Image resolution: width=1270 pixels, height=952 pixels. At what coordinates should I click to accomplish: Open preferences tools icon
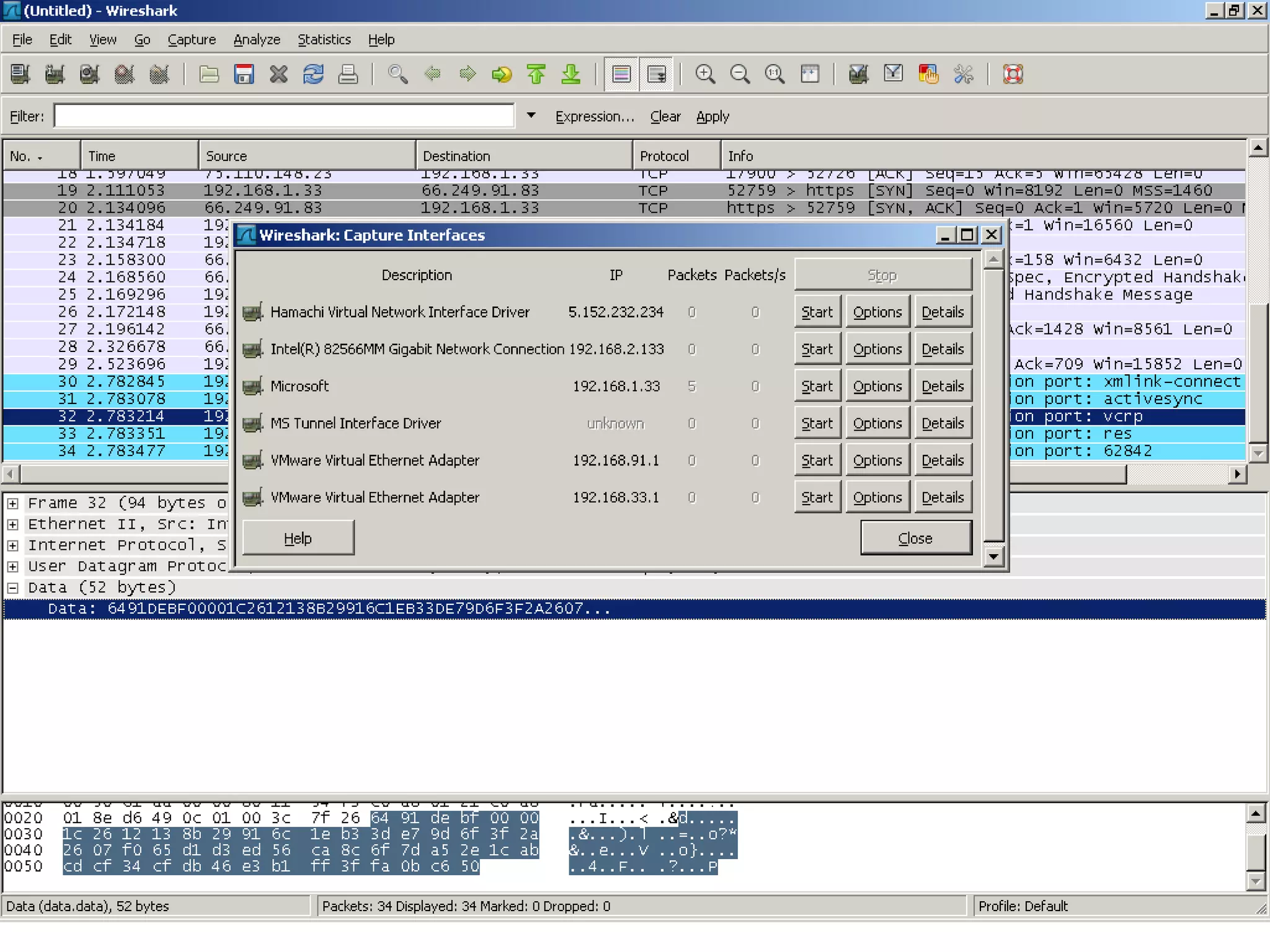pyautogui.click(x=963, y=74)
